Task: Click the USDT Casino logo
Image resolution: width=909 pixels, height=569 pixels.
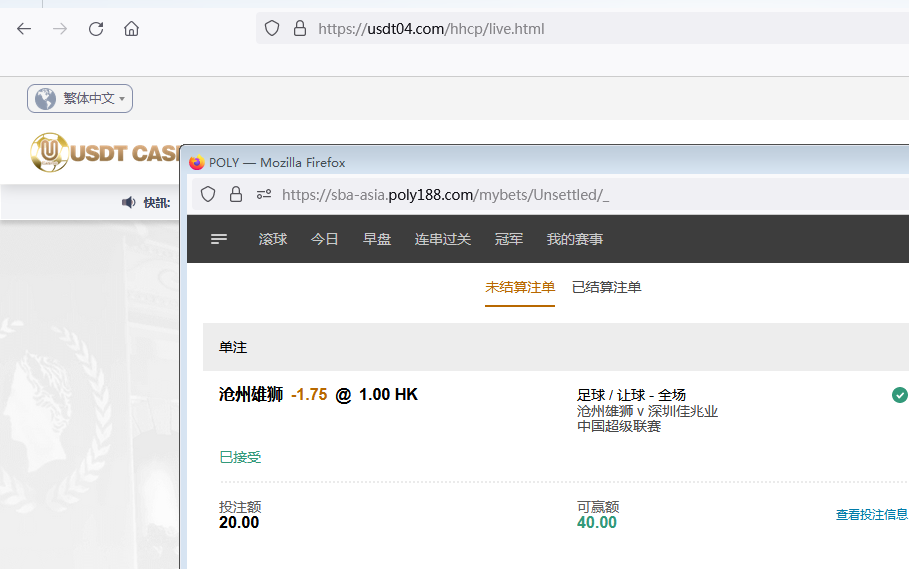Action: point(104,152)
